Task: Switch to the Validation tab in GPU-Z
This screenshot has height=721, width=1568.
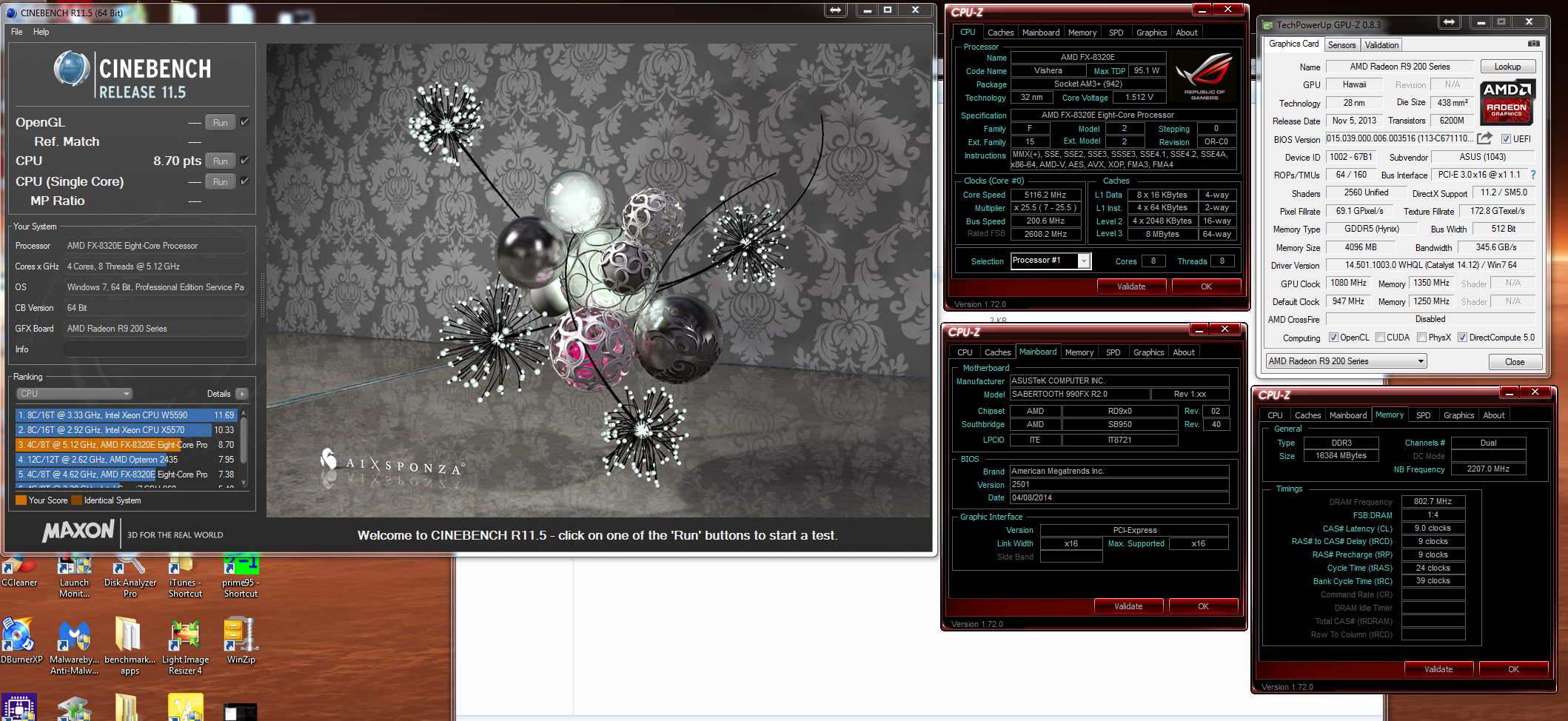Action: (x=1381, y=45)
